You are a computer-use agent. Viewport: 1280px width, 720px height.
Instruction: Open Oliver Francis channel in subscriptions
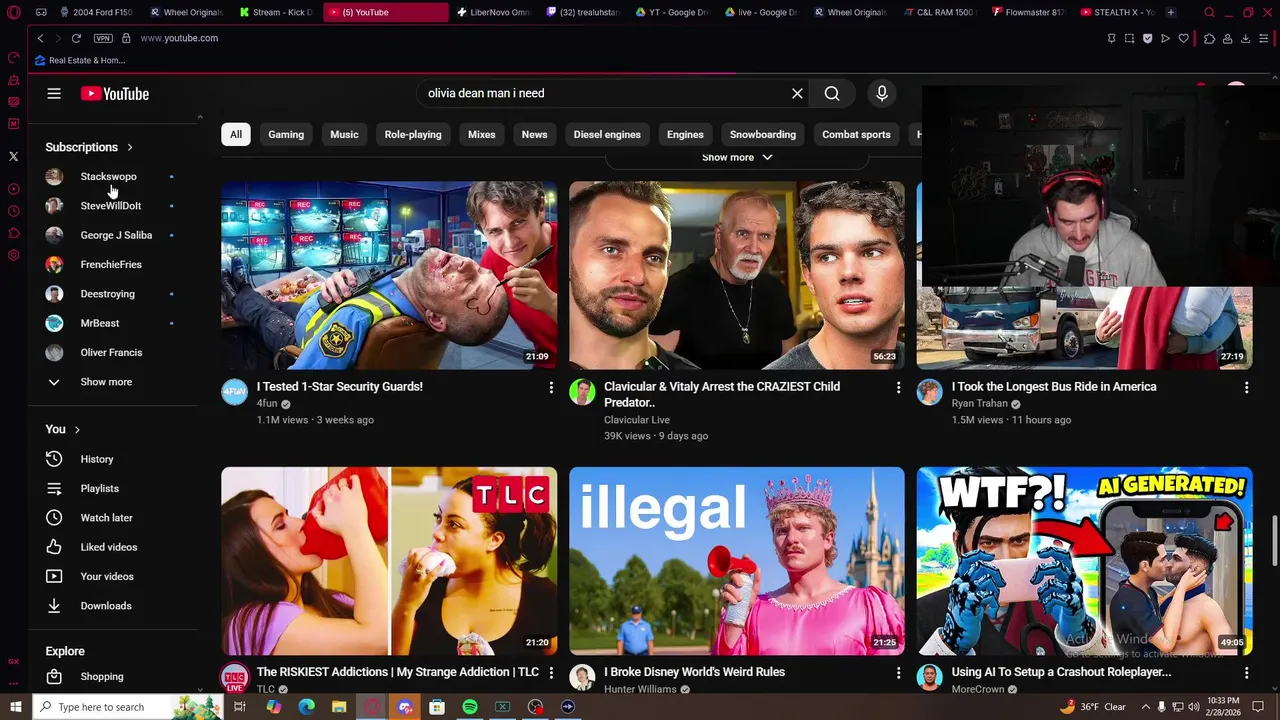[x=113, y=352]
